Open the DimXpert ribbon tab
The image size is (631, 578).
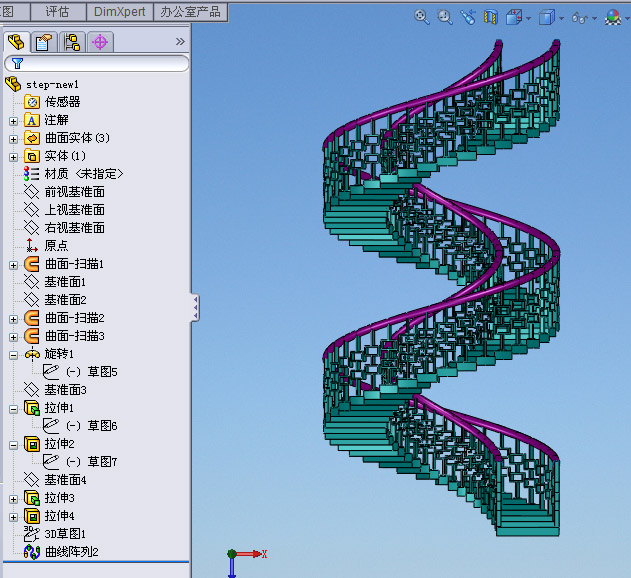120,12
